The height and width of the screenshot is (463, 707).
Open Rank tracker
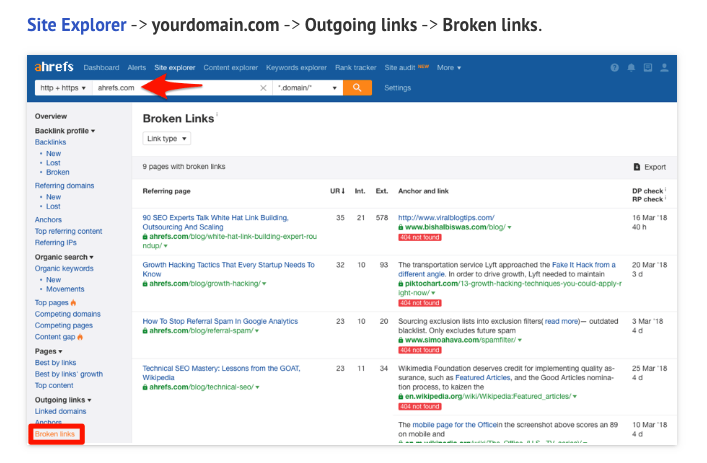point(356,68)
